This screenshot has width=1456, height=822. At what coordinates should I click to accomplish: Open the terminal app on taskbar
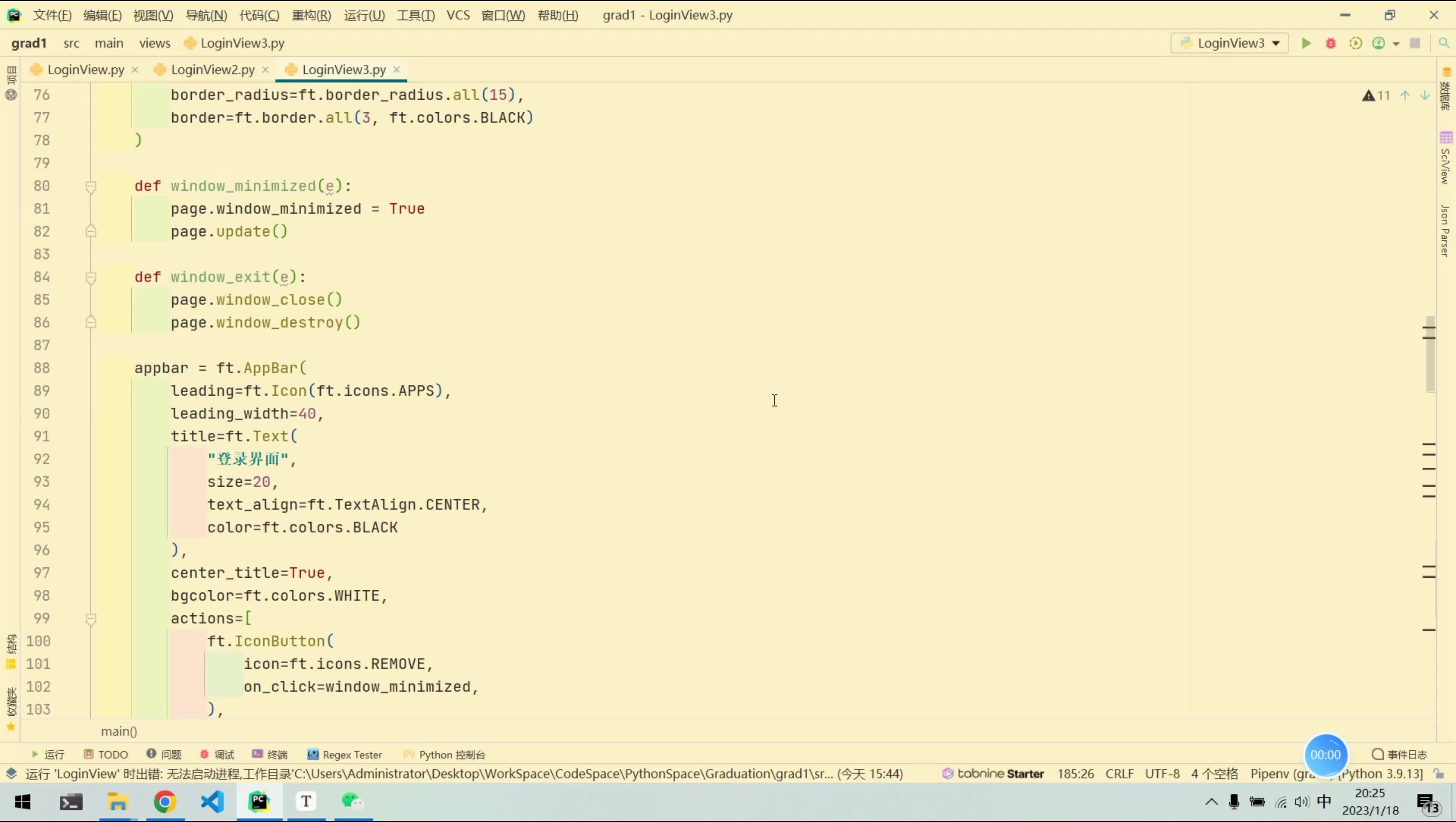coord(71,802)
